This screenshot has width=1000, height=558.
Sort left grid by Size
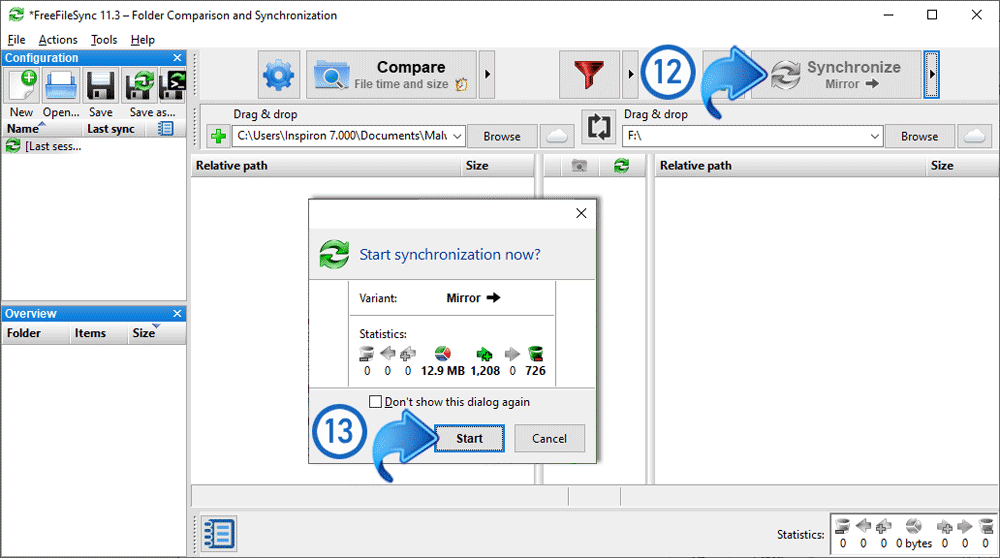click(496, 166)
